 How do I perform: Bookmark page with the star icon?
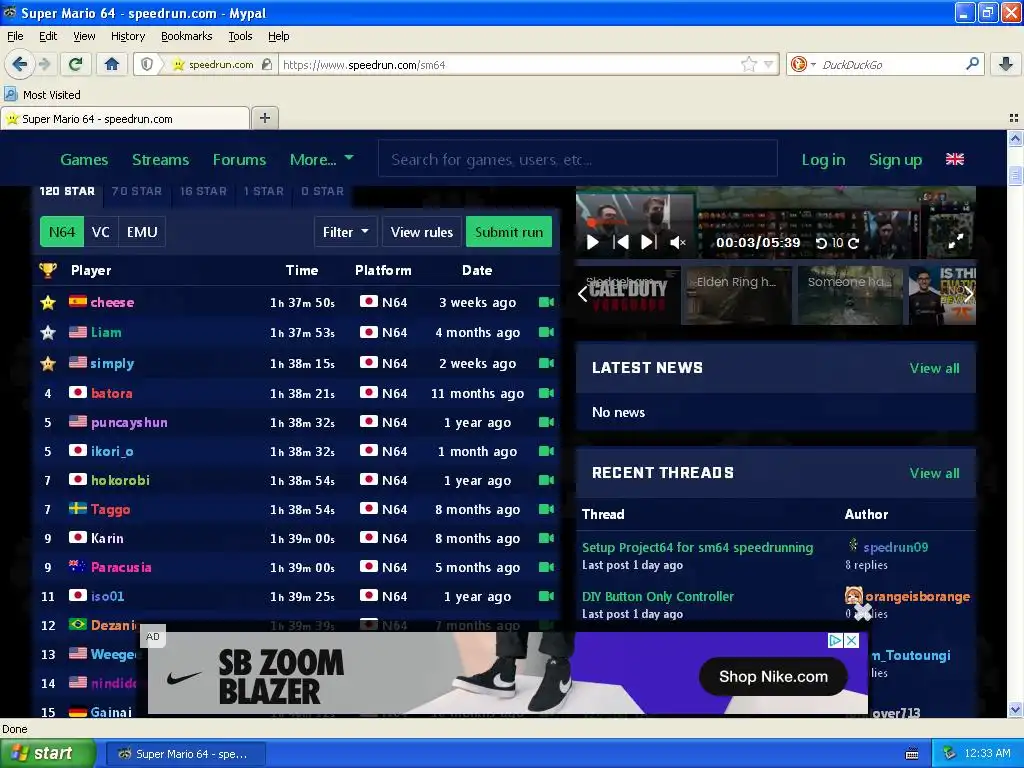point(749,64)
